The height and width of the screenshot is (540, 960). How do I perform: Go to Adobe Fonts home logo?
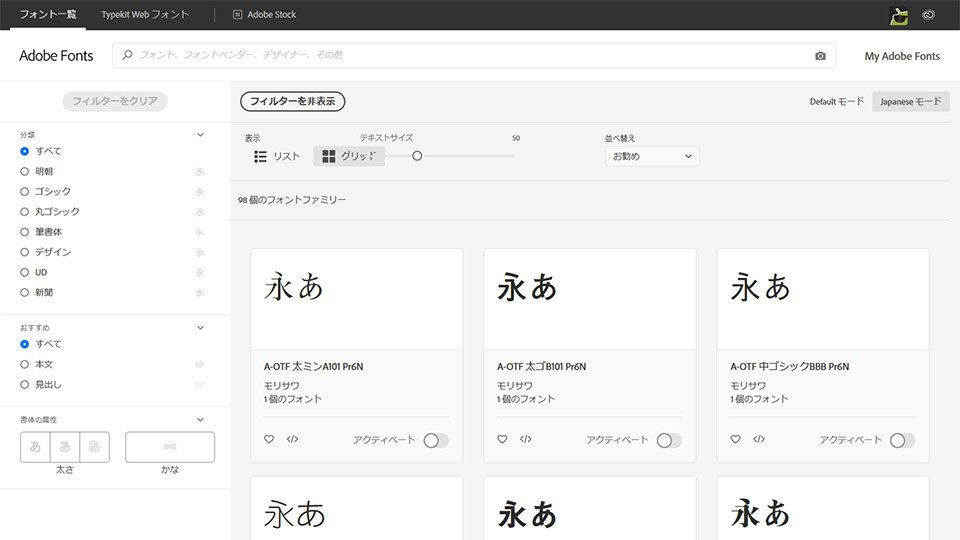[56, 56]
